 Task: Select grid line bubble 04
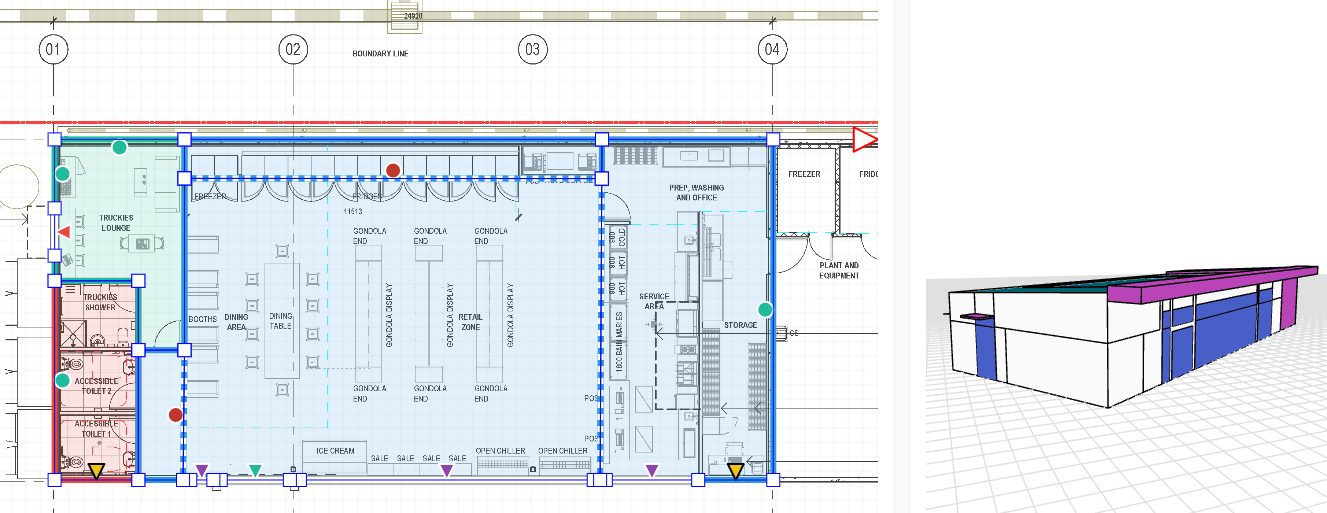pyautogui.click(x=771, y=48)
